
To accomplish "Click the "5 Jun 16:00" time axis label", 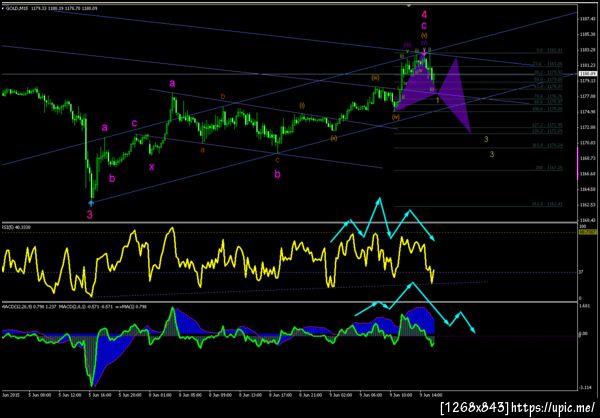I will click(x=98, y=393).
